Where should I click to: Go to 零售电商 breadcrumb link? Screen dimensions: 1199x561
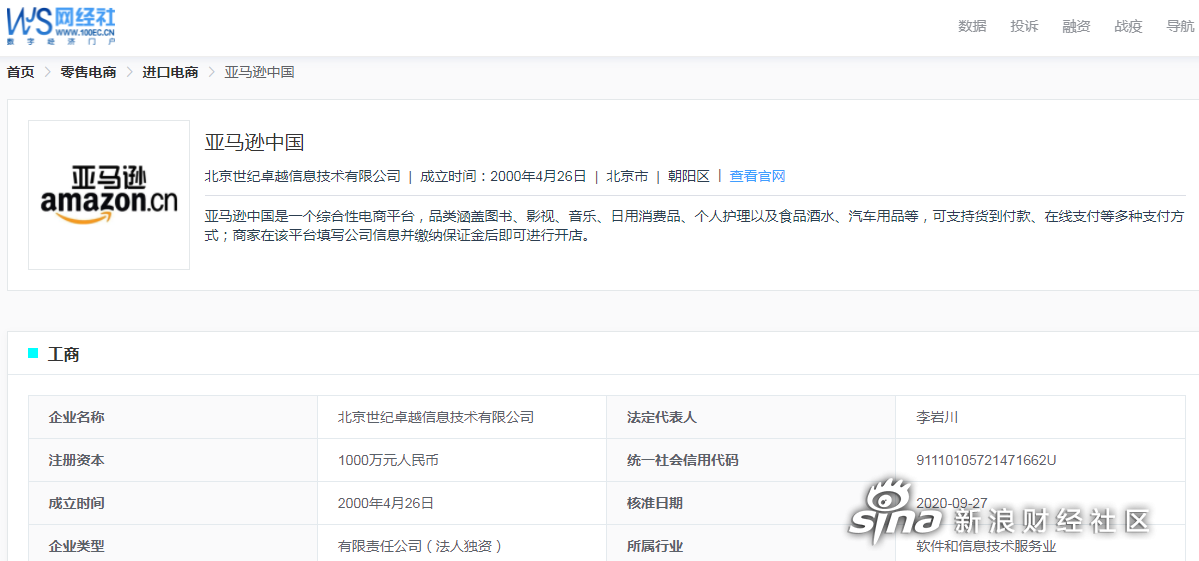[89, 73]
